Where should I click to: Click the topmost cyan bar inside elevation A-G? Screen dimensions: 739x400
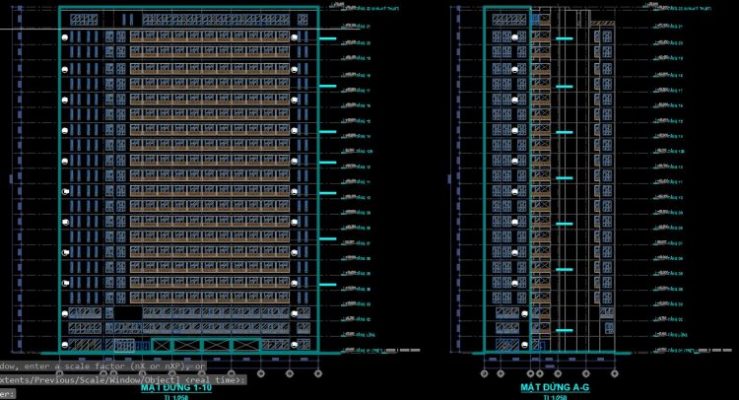564,40
